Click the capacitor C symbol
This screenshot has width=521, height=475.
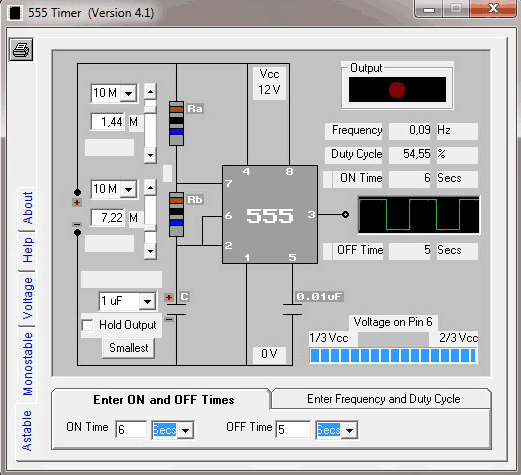pyautogui.click(x=176, y=309)
